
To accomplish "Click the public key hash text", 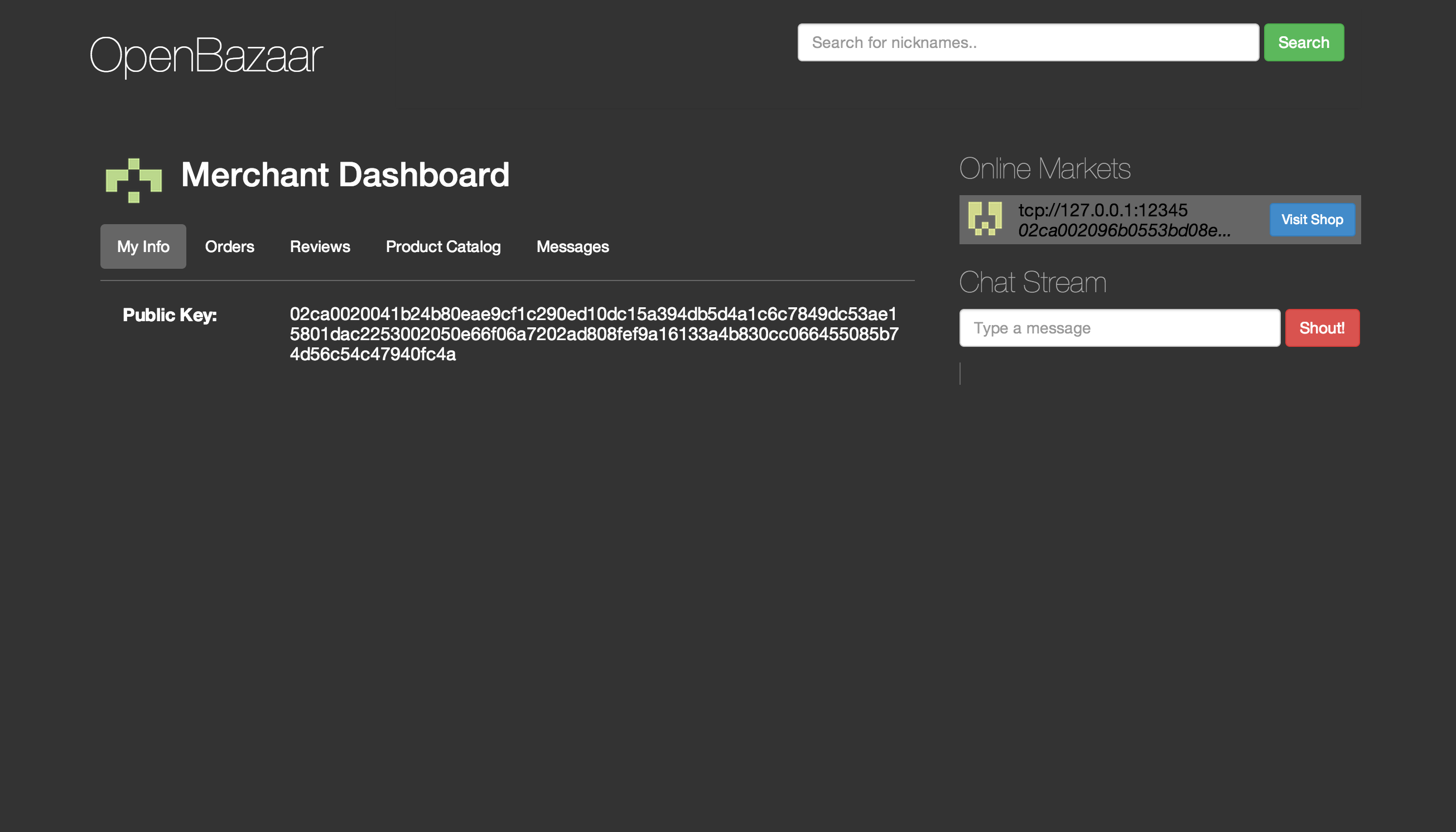I will click(593, 333).
